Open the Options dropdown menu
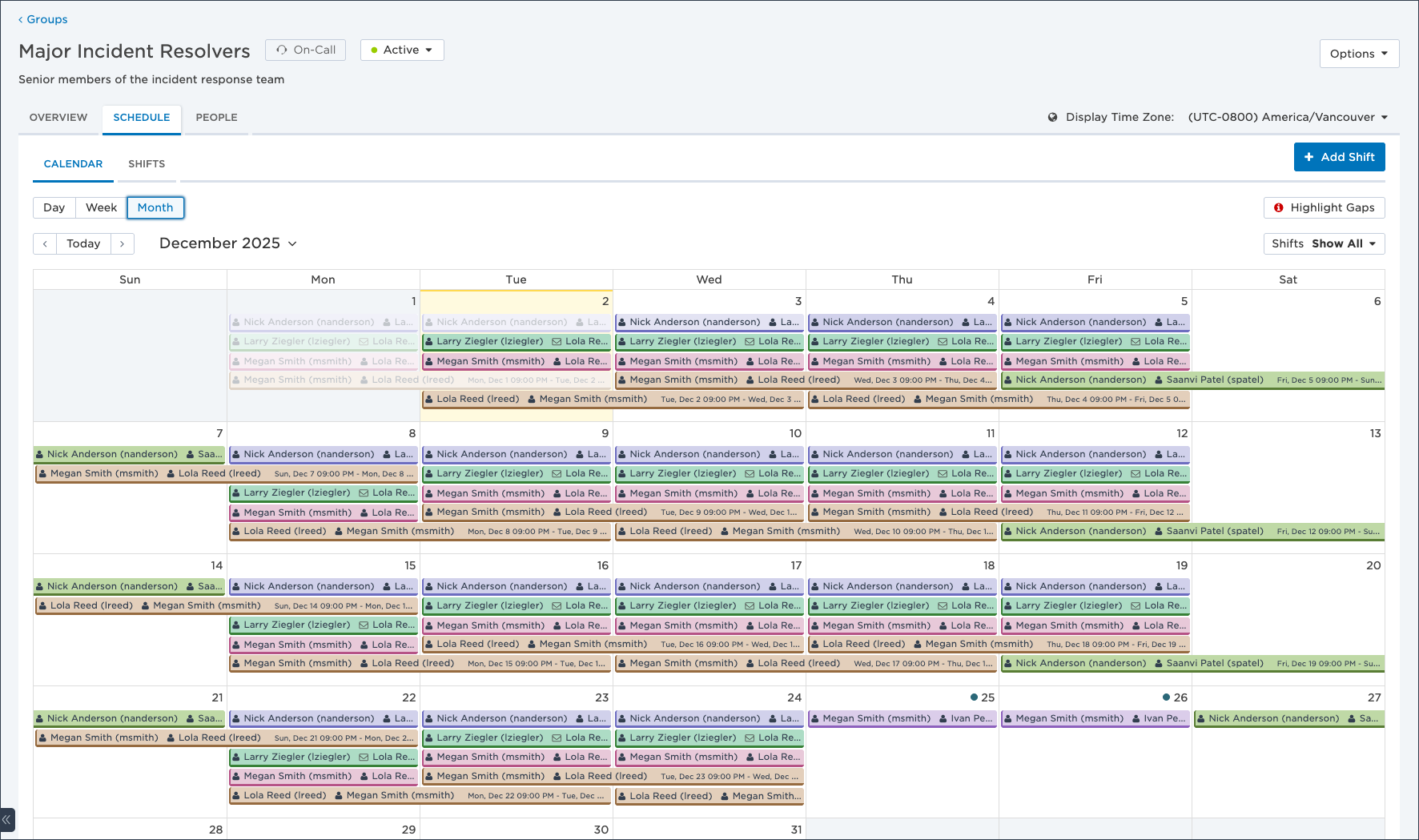The image size is (1419, 840). (1359, 54)
